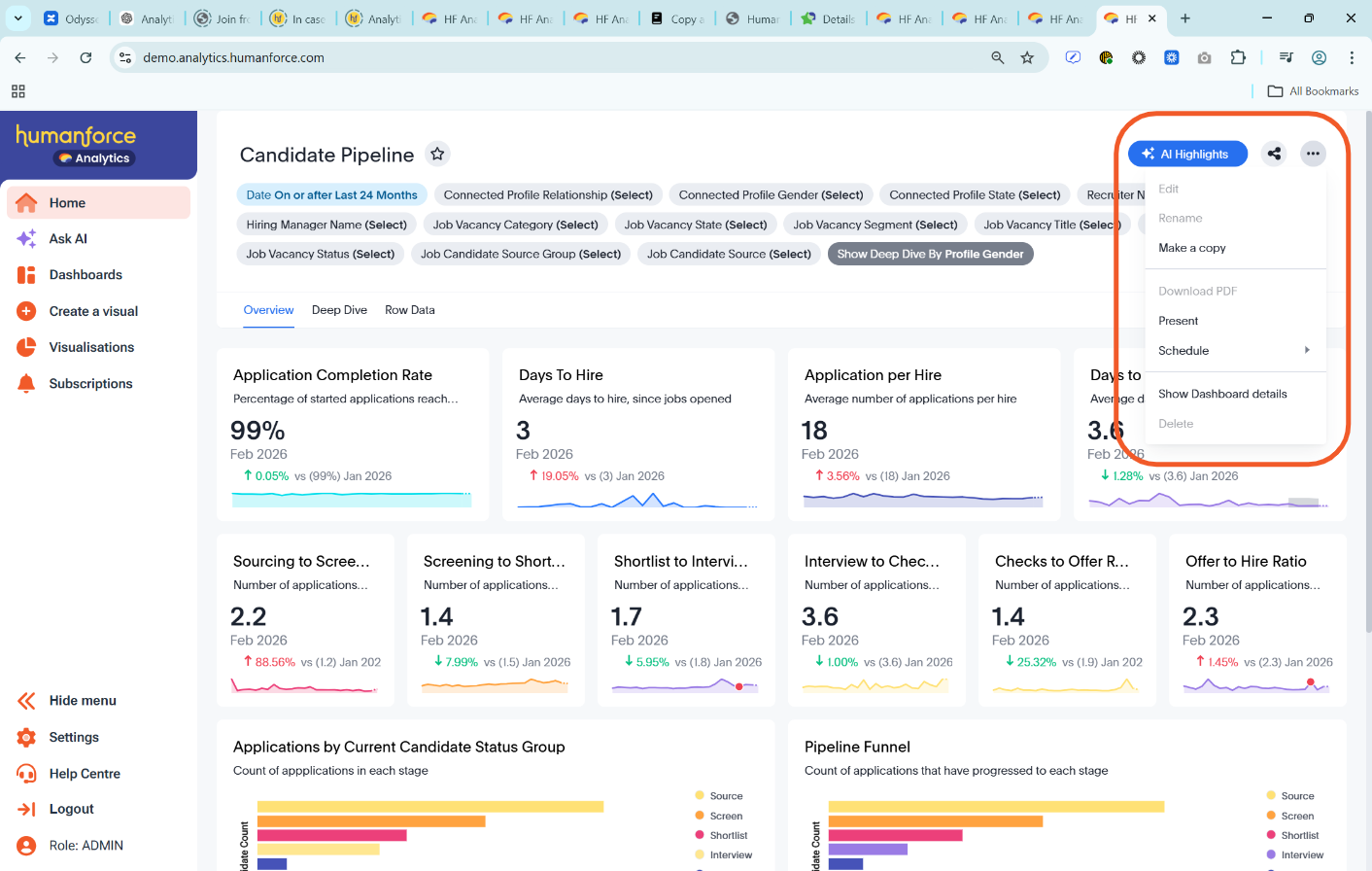The height and width of the screenshot is (871, 1372).
Task: Expand the Schedule submenu arrow
Action: click(1307, 351)
